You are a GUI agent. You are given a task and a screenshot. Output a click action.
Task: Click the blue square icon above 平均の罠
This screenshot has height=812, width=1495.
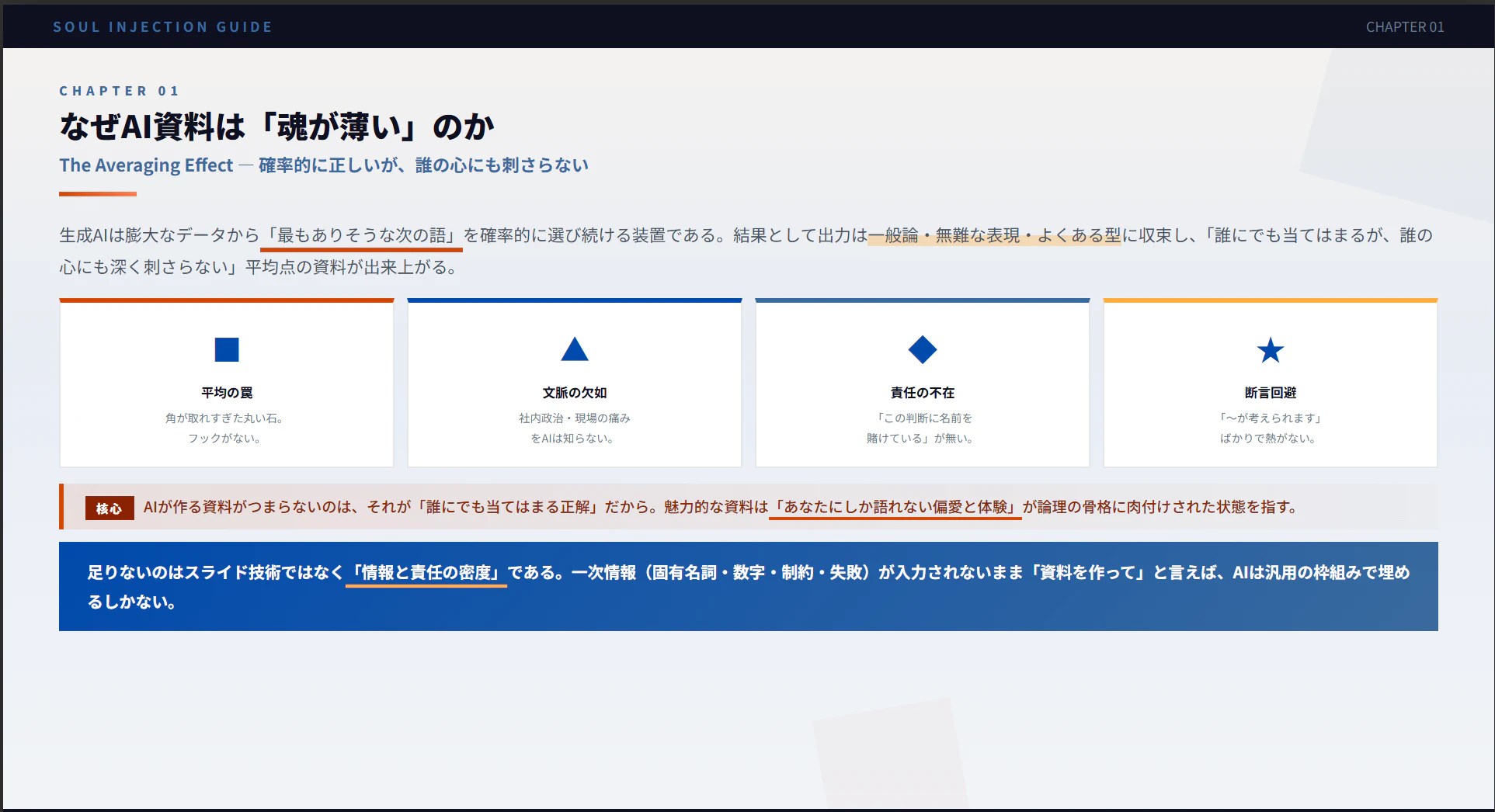coord(227,349)
